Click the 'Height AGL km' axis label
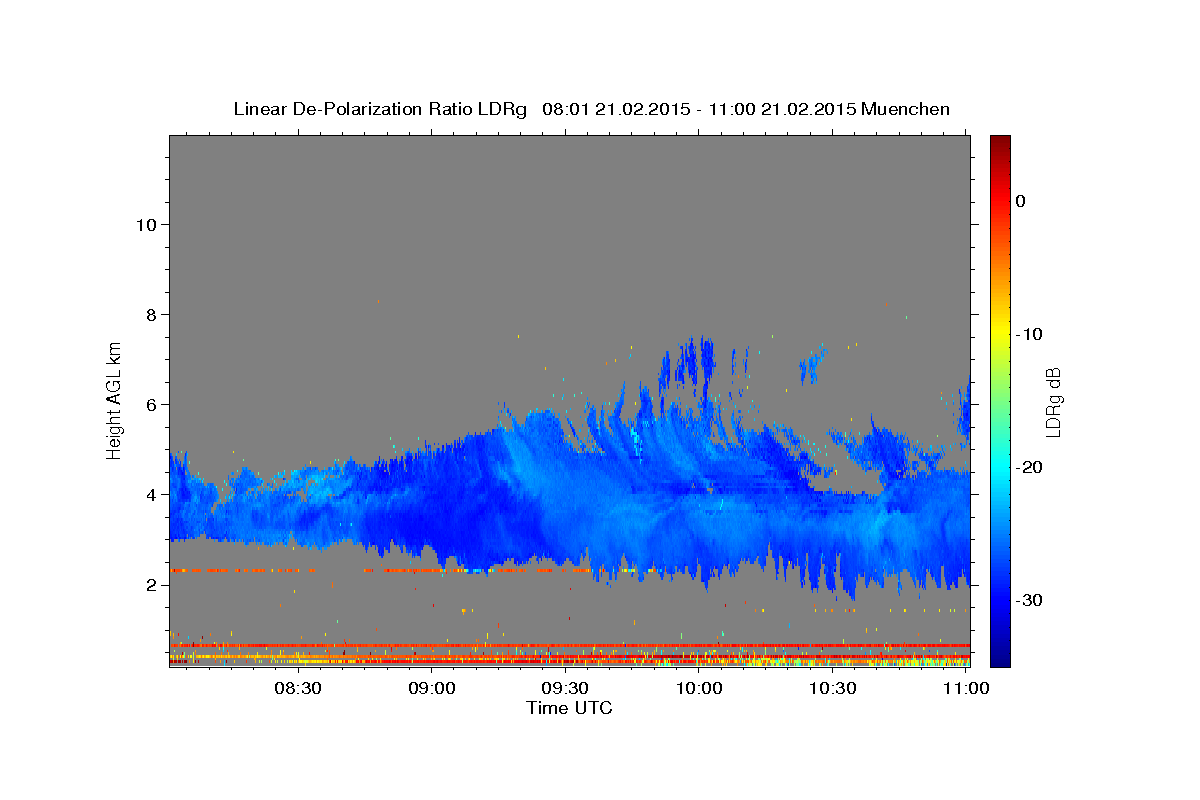Image resolution: width=1200 pixels, height=800 pixels. 115,399
